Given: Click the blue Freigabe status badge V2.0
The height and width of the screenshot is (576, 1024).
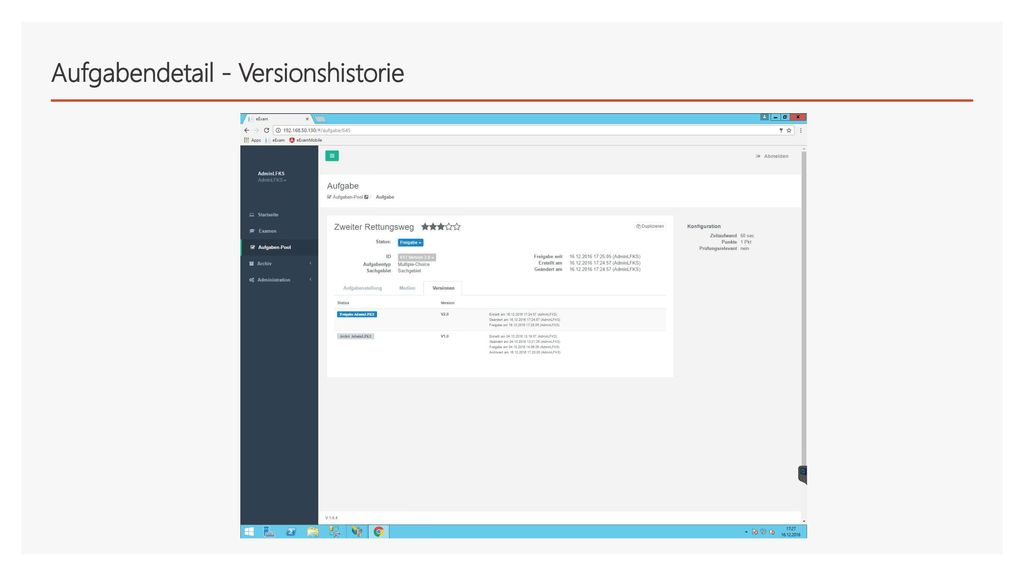Looking at the screenshot, I should click(x=357, y=314).
